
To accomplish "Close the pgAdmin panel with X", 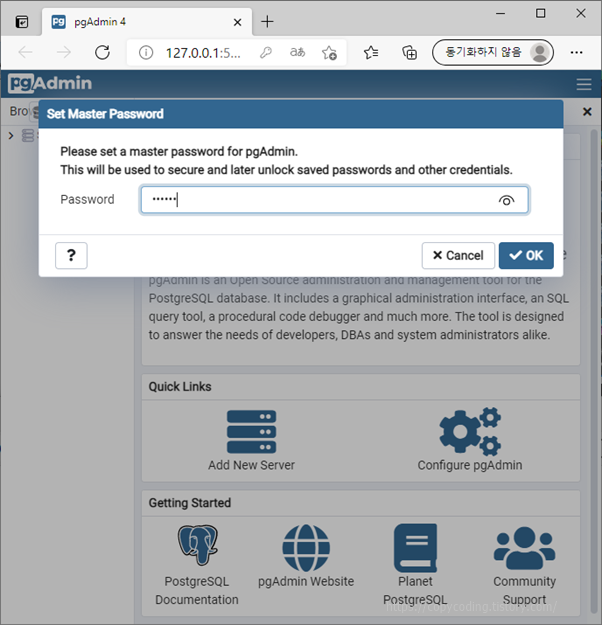I will click(587, 112).
